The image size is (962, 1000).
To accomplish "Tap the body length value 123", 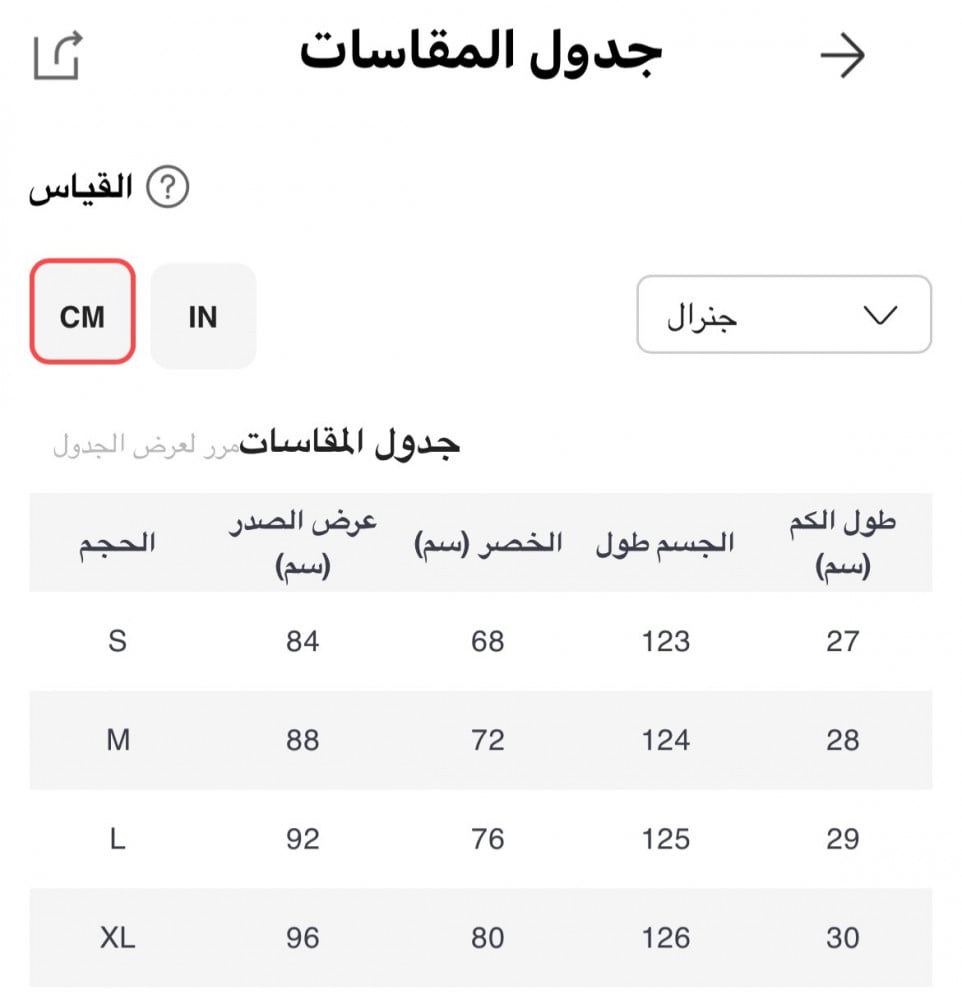I will [x=666, y=641].
